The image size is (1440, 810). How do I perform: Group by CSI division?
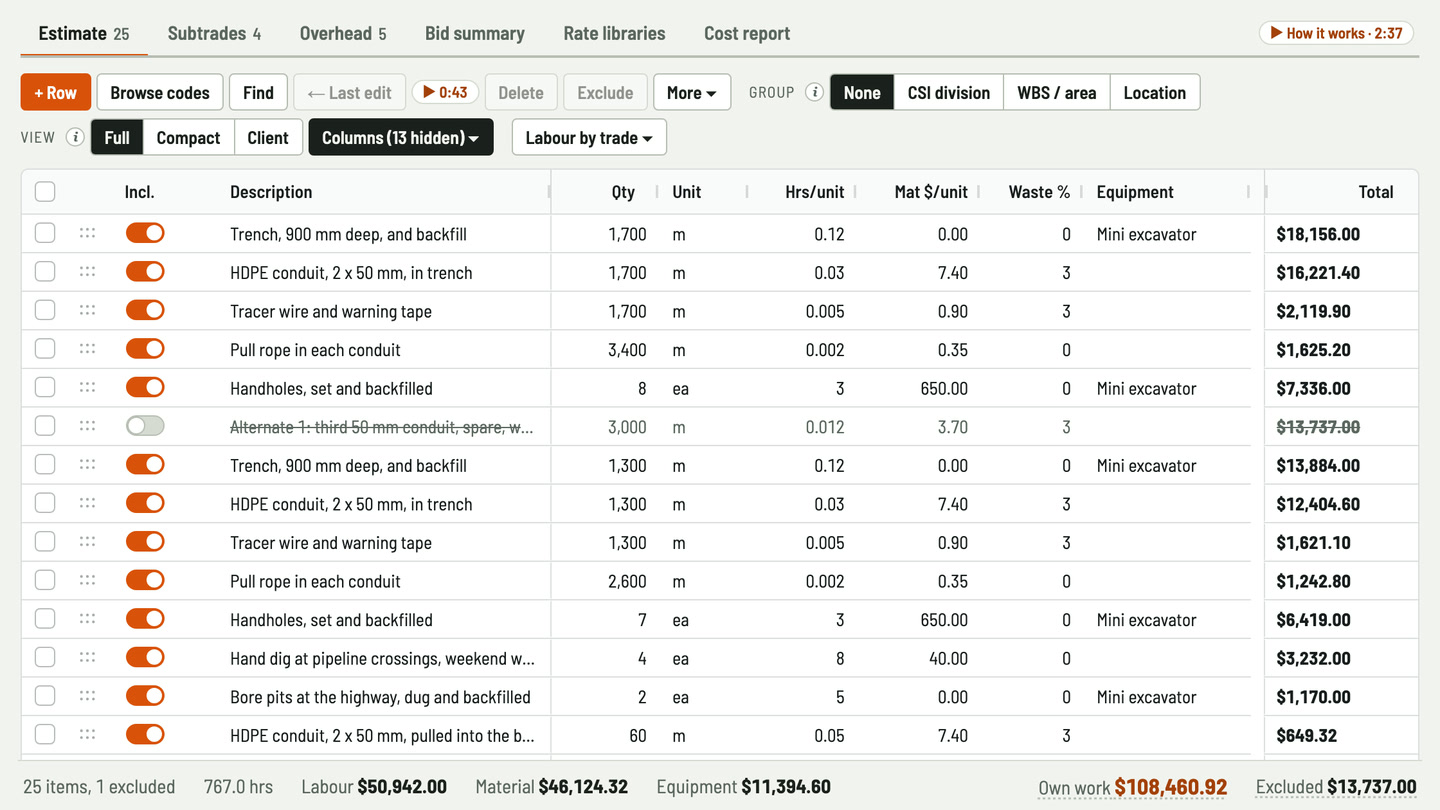(x=949, y=93)
